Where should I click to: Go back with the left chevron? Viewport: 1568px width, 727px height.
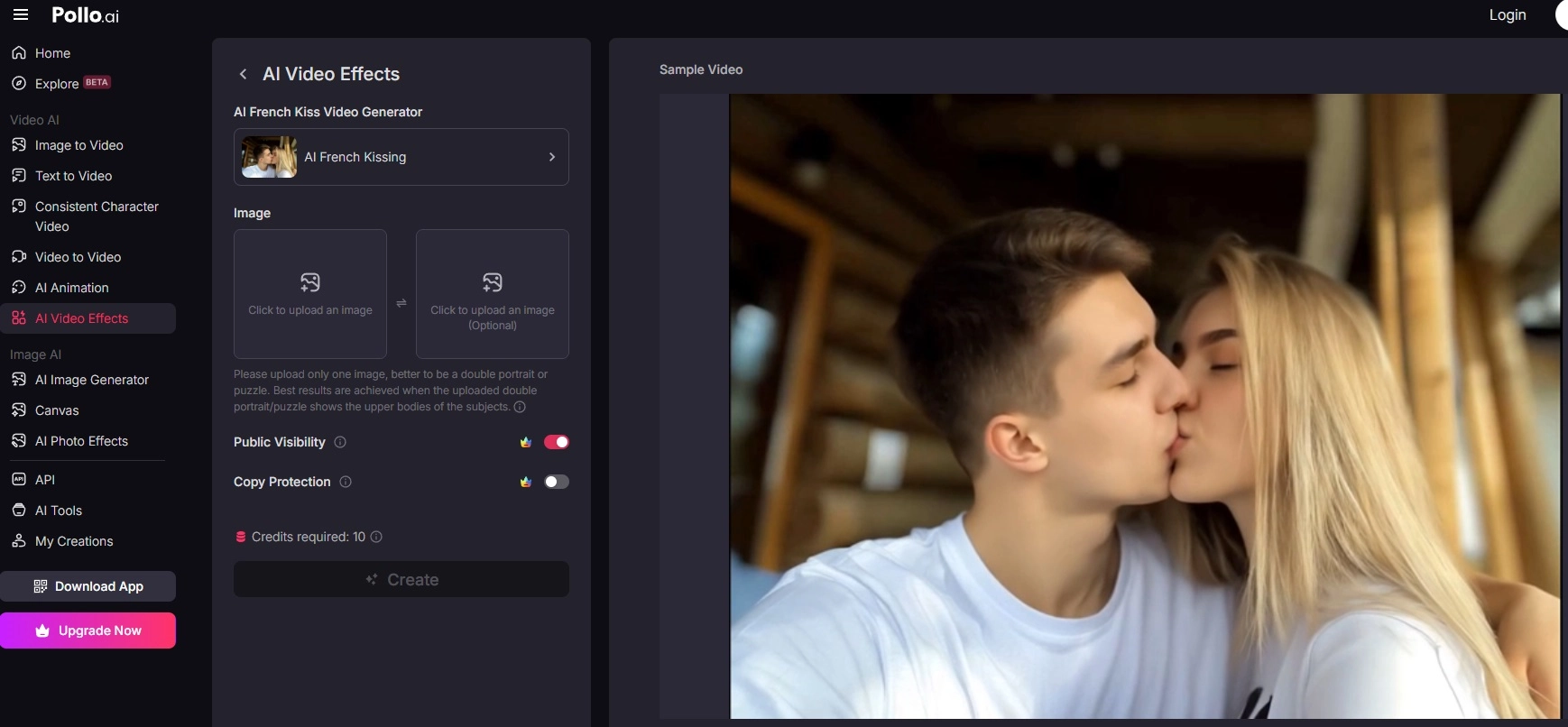coord(243,74)
